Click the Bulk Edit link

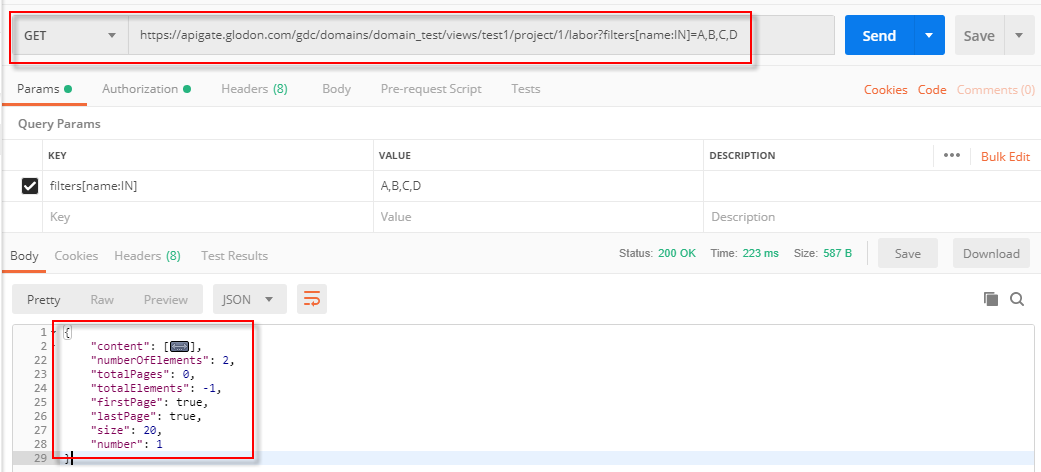pos(1005,157)
